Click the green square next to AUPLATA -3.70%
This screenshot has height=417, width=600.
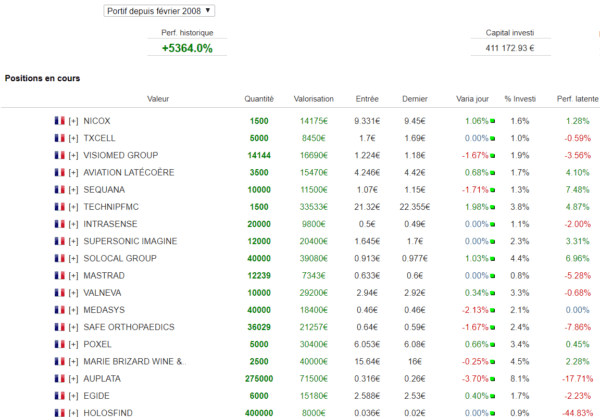(x=492, y=379)
